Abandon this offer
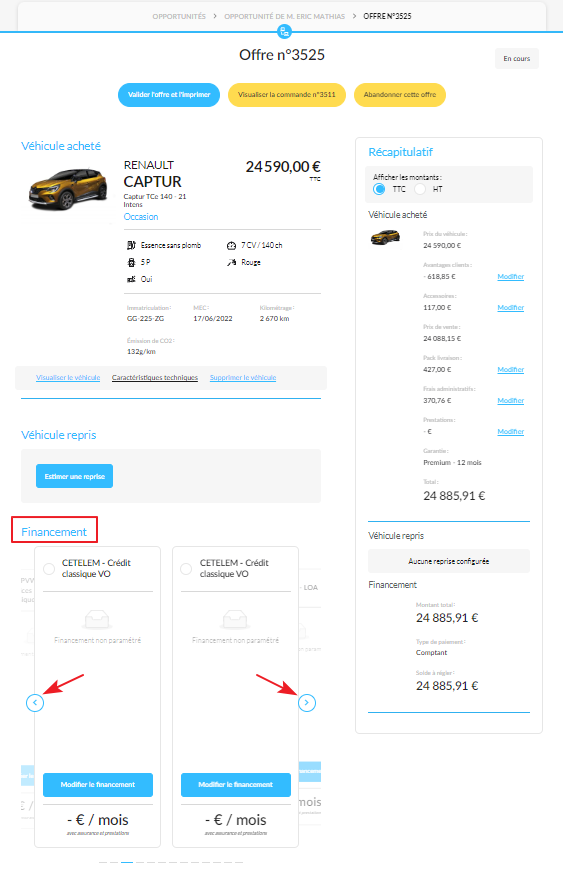The width and height of the screenshot is (563, 878). coord(400,95)
